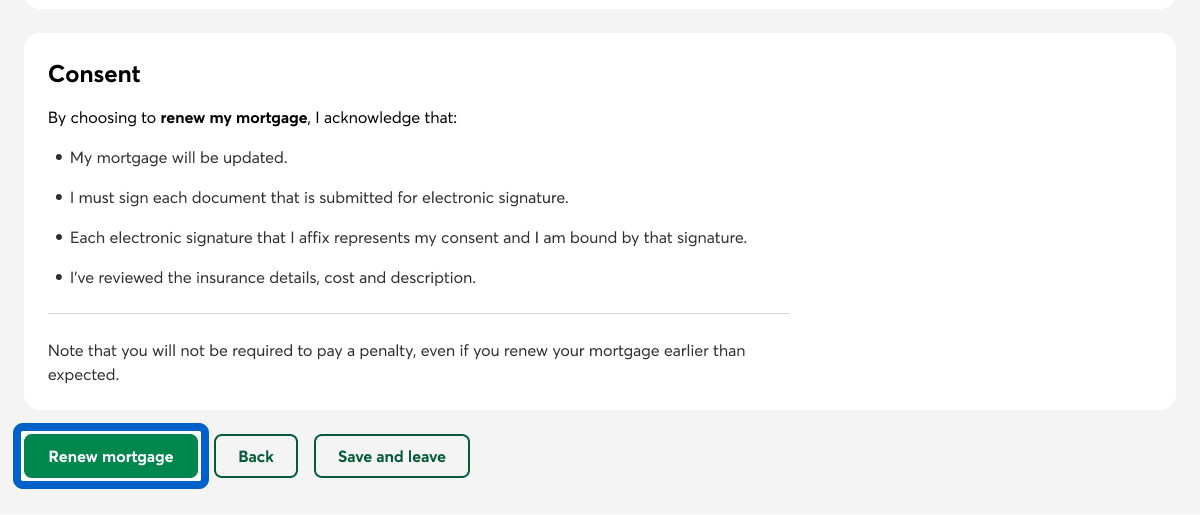Viewport: 1200px width, 515px height.
Task: Click bullet dot before "My mortgage will be updated"
Action: click(x=59, y=158)
